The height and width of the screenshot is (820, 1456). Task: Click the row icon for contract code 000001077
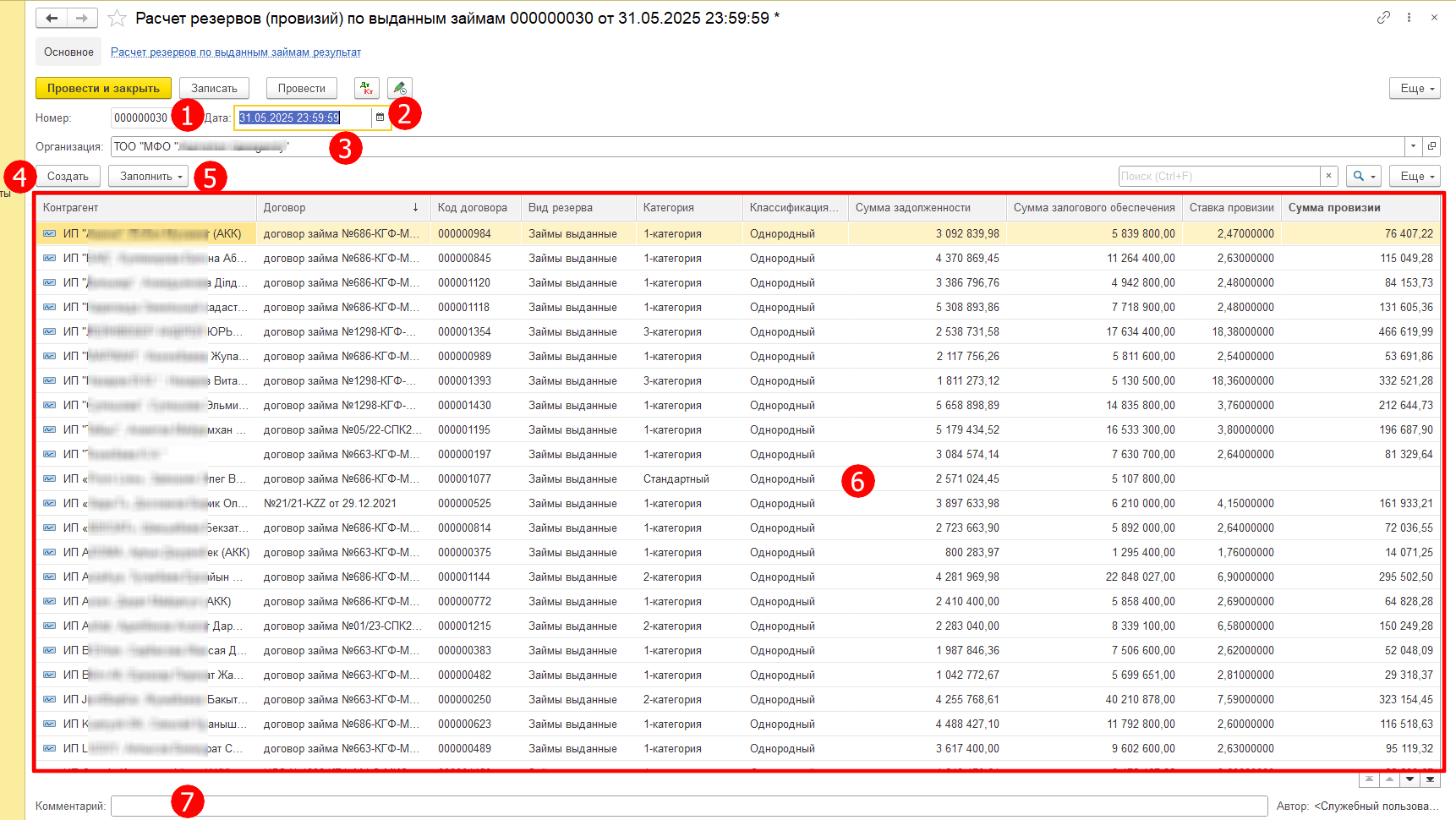point(49,478)
